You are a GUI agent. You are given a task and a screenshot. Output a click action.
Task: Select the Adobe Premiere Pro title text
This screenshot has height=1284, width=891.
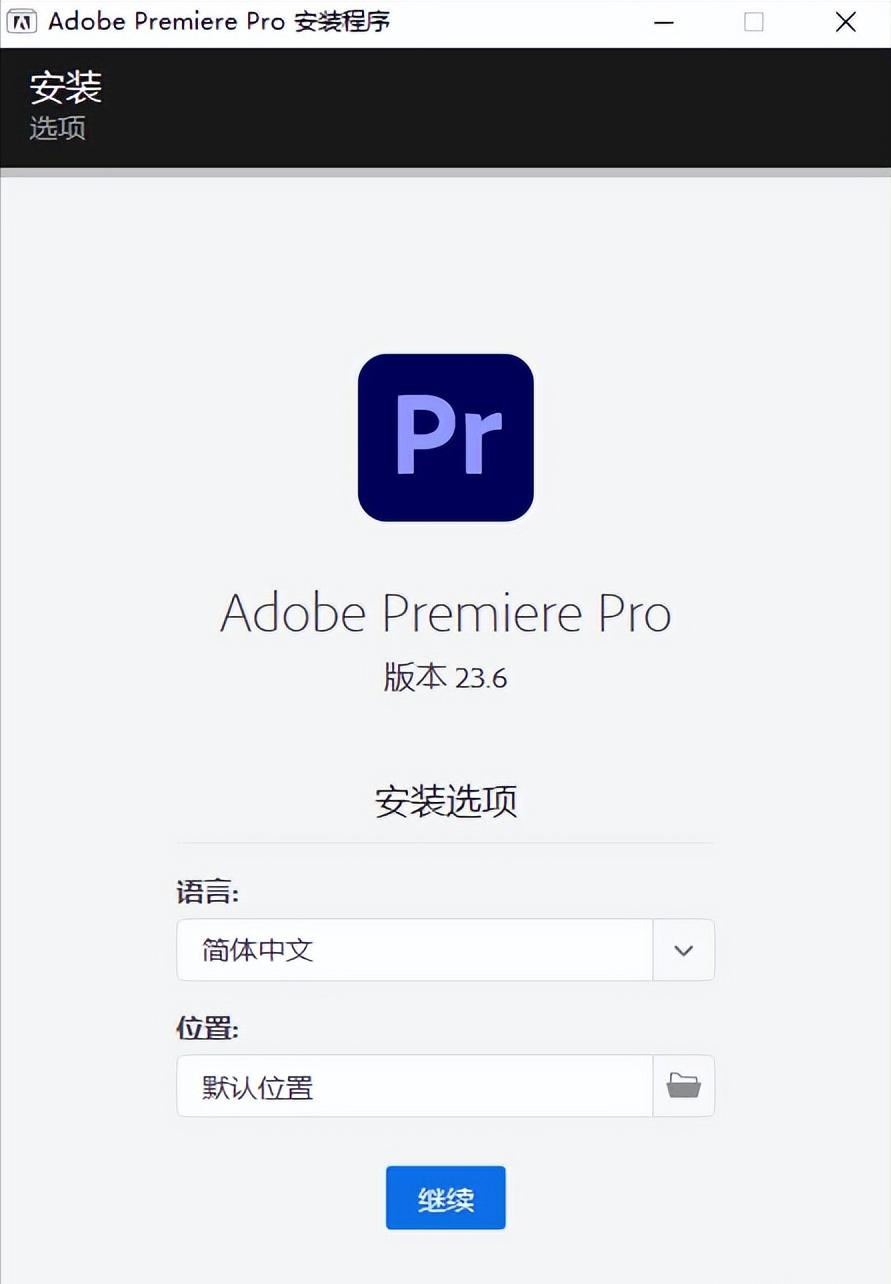pos(445,613)
